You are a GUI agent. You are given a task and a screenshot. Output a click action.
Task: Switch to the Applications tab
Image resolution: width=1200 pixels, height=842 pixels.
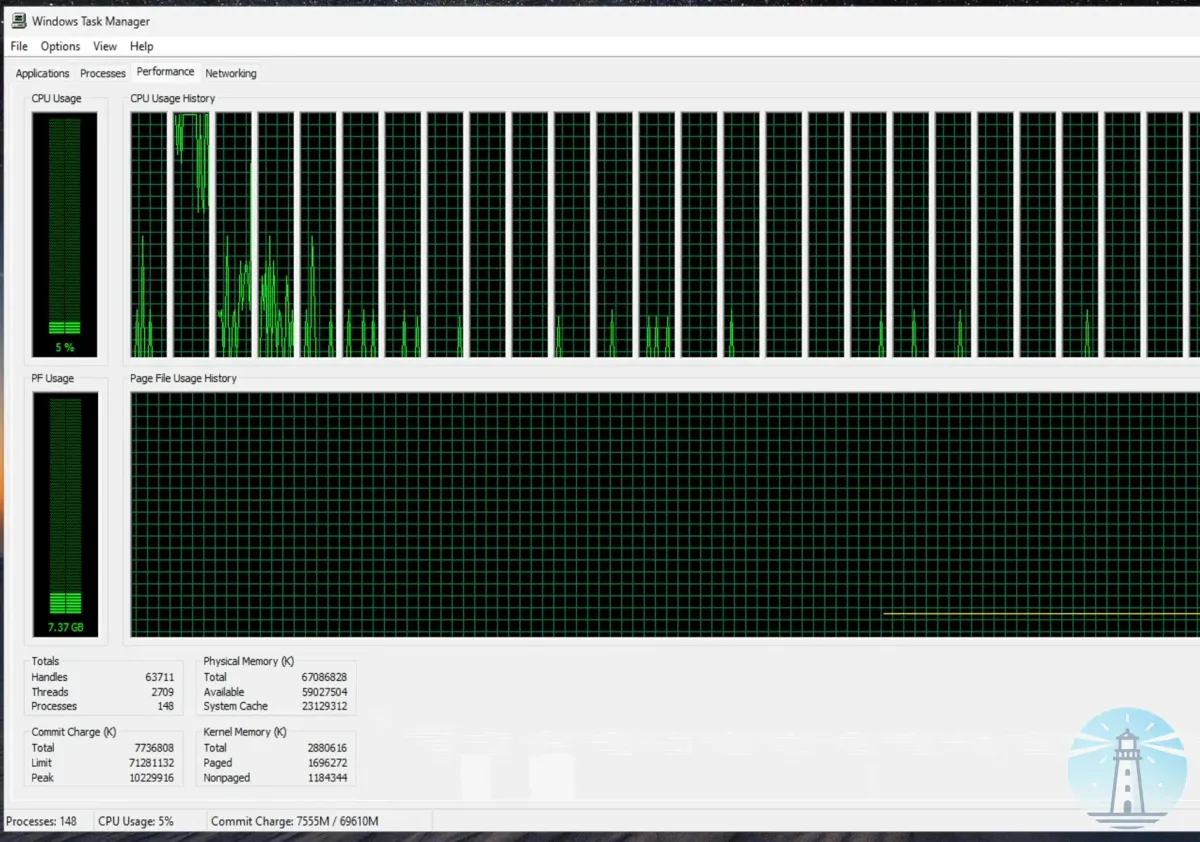(41, 72)
